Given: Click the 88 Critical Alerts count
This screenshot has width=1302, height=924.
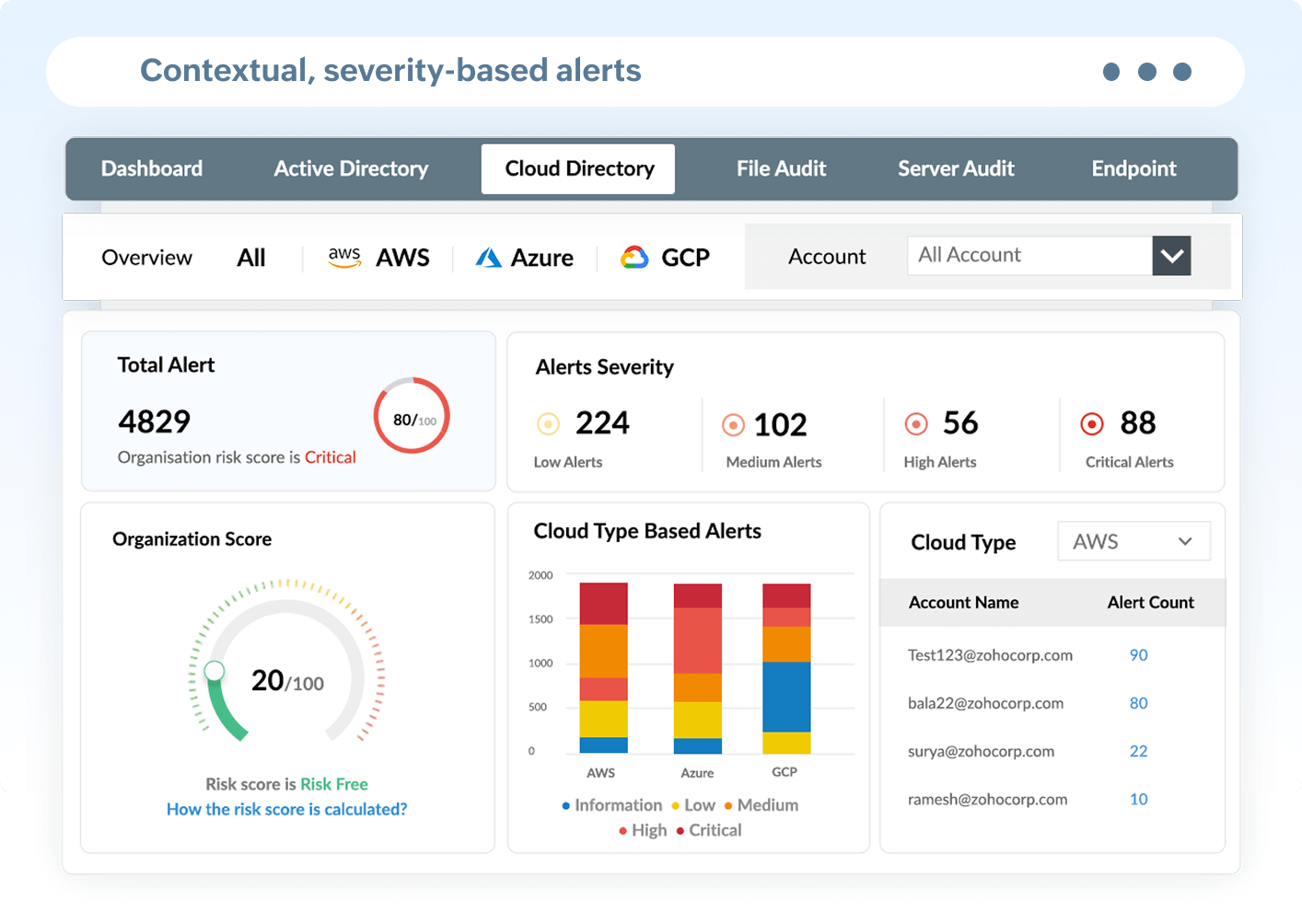Looking at the screenshot, I should pos(1138,423).
